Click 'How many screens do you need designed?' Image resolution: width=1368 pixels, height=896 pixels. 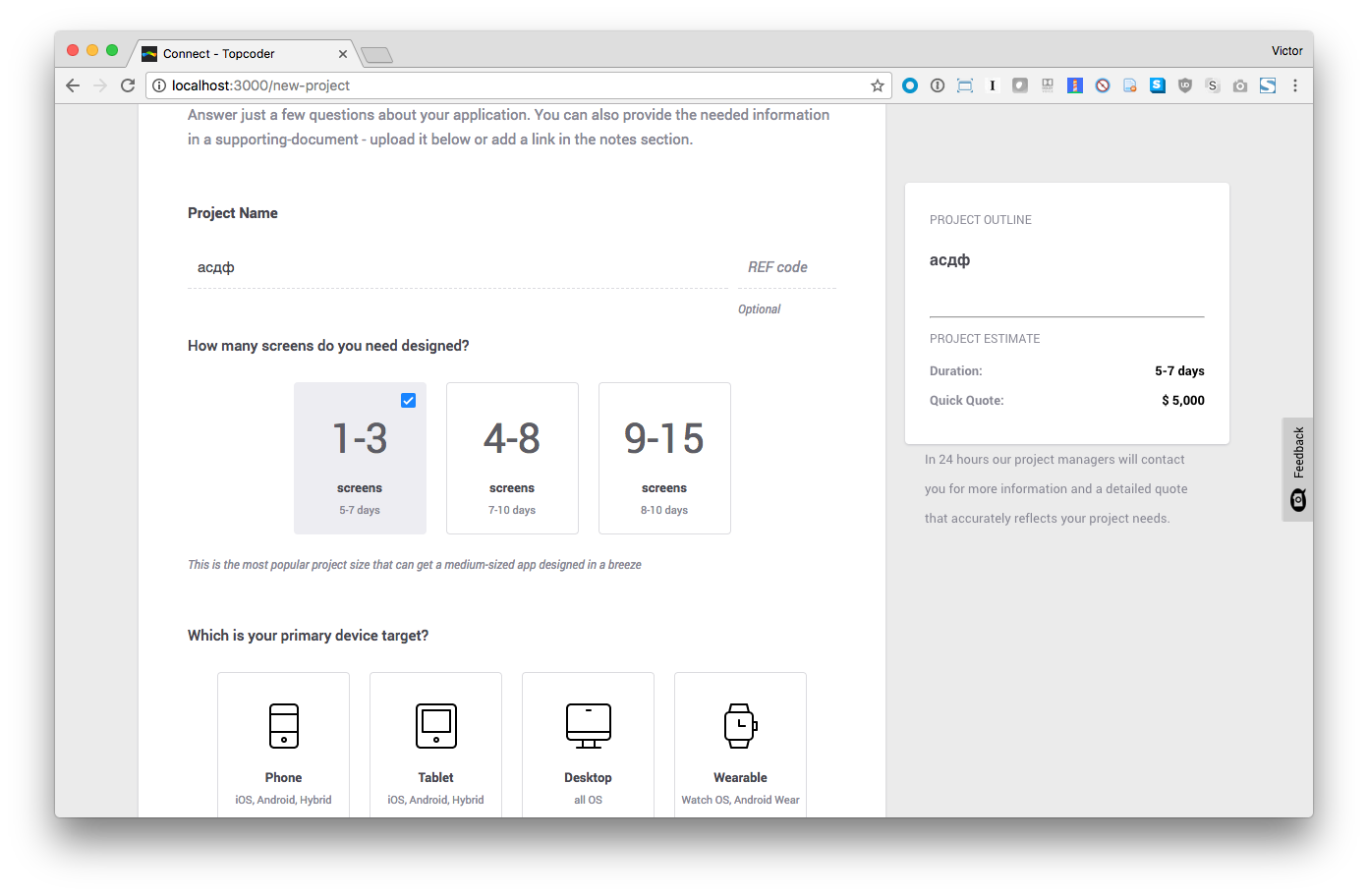pyautogui.click(x=328, y=346)
